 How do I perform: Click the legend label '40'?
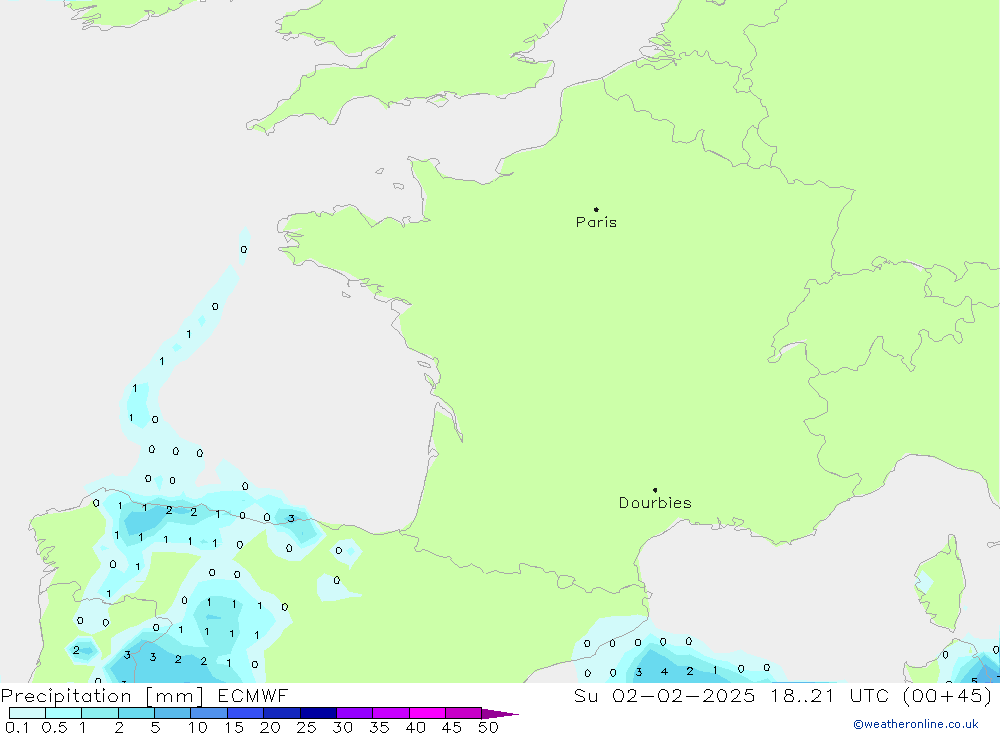tap(415, 727)
